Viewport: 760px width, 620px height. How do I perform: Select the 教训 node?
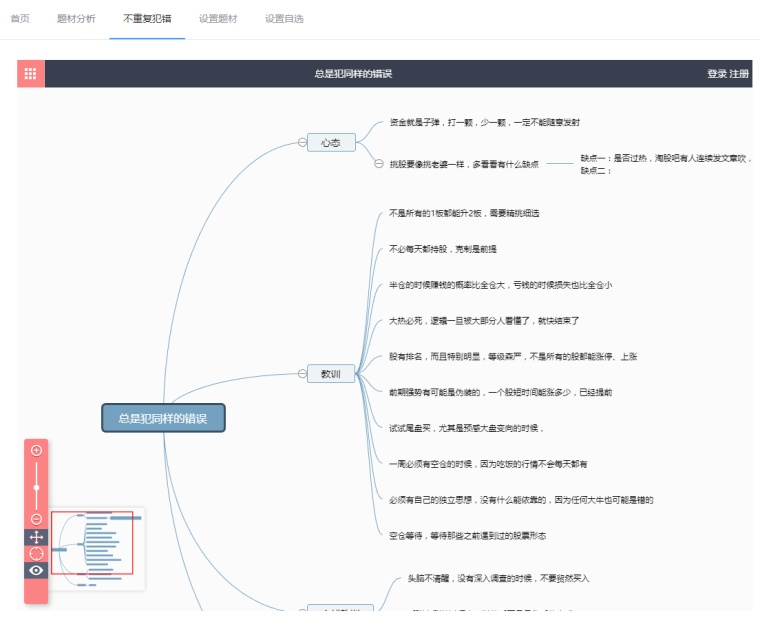331,374
